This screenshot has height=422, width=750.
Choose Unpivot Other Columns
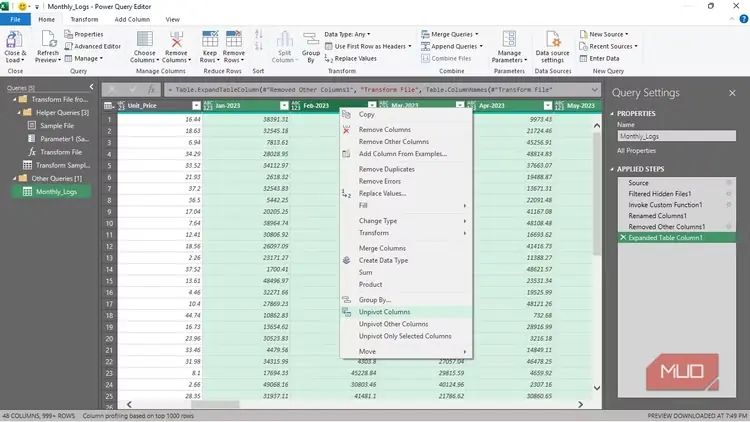point(406,324)
